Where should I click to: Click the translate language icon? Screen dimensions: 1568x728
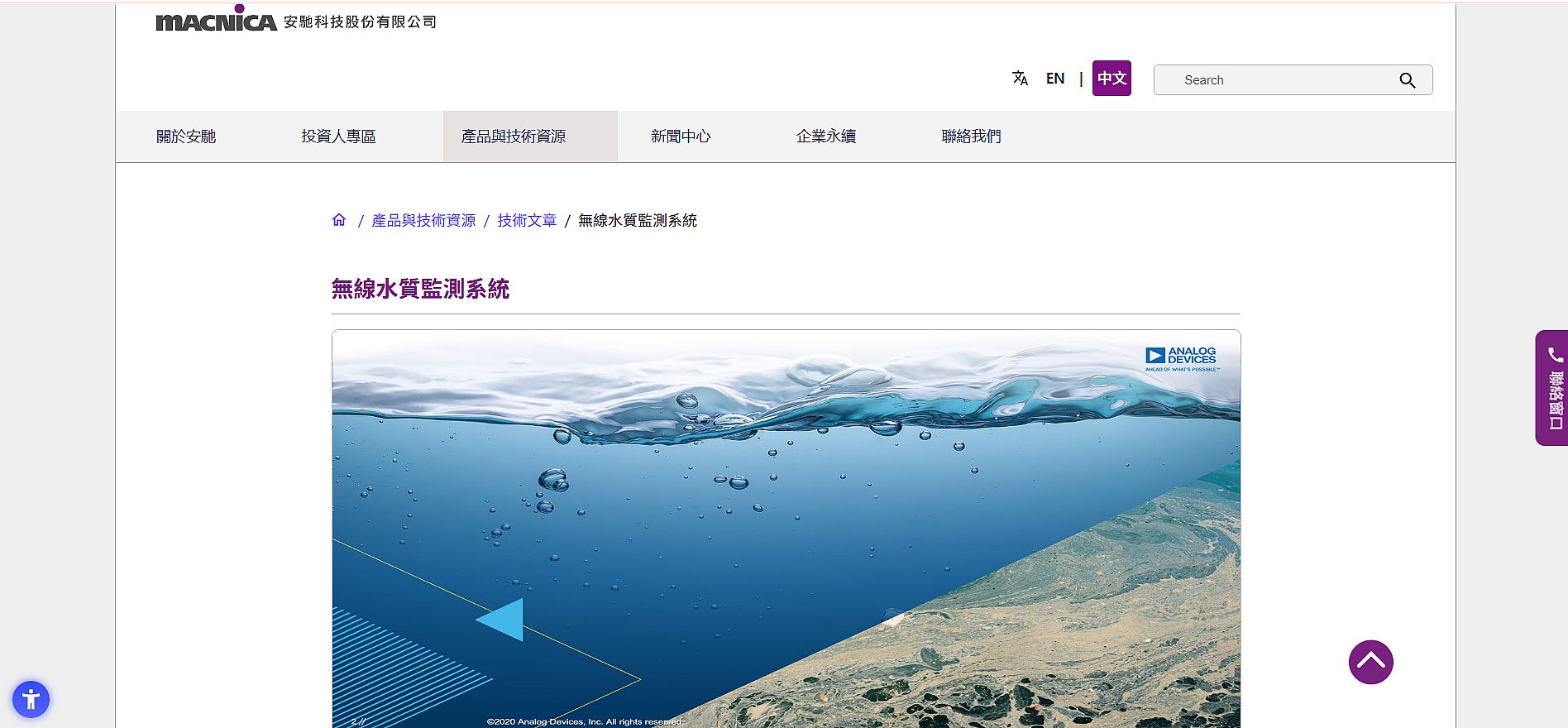point(1020,78)
